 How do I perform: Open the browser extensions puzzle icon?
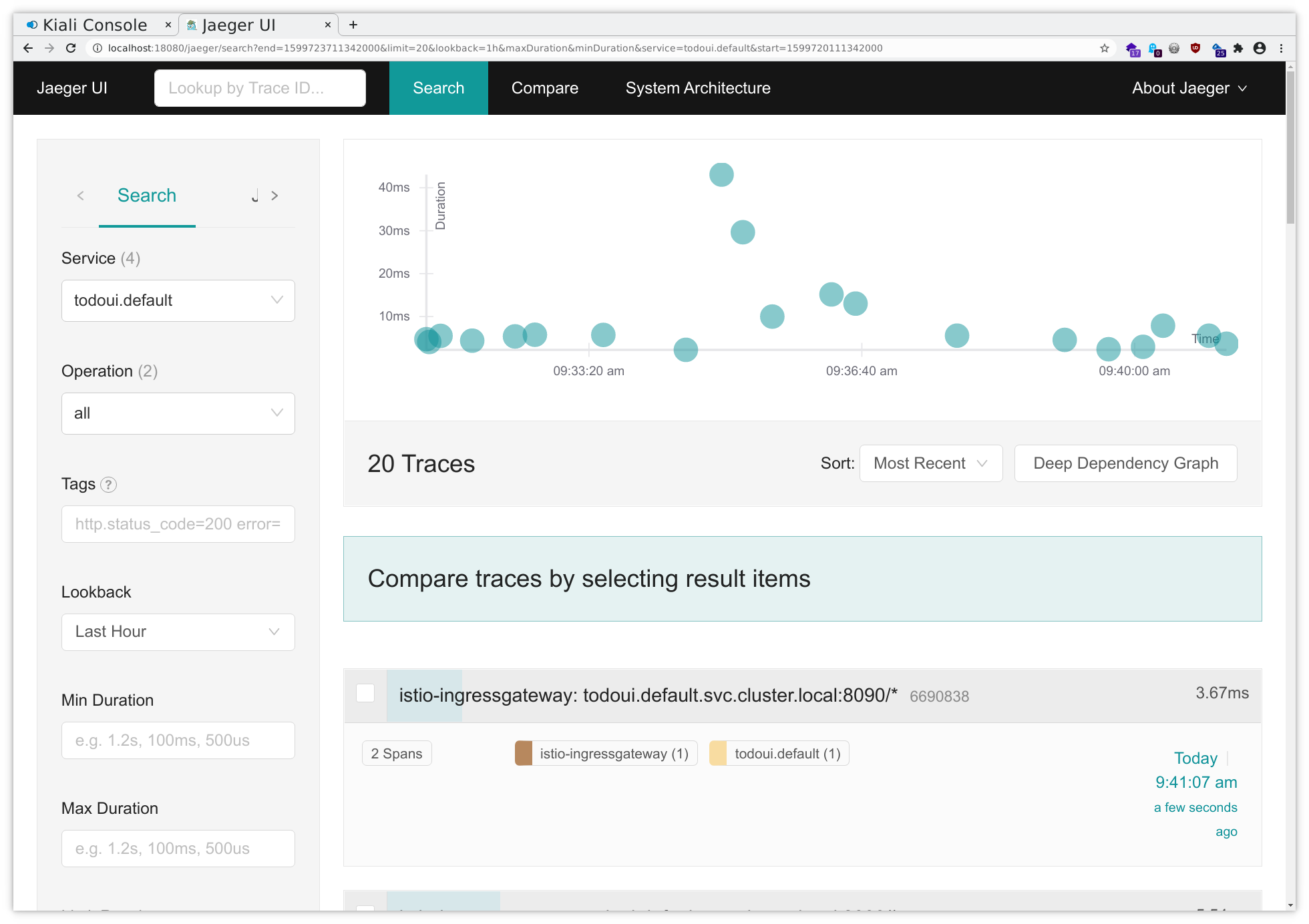point(1238,48)
